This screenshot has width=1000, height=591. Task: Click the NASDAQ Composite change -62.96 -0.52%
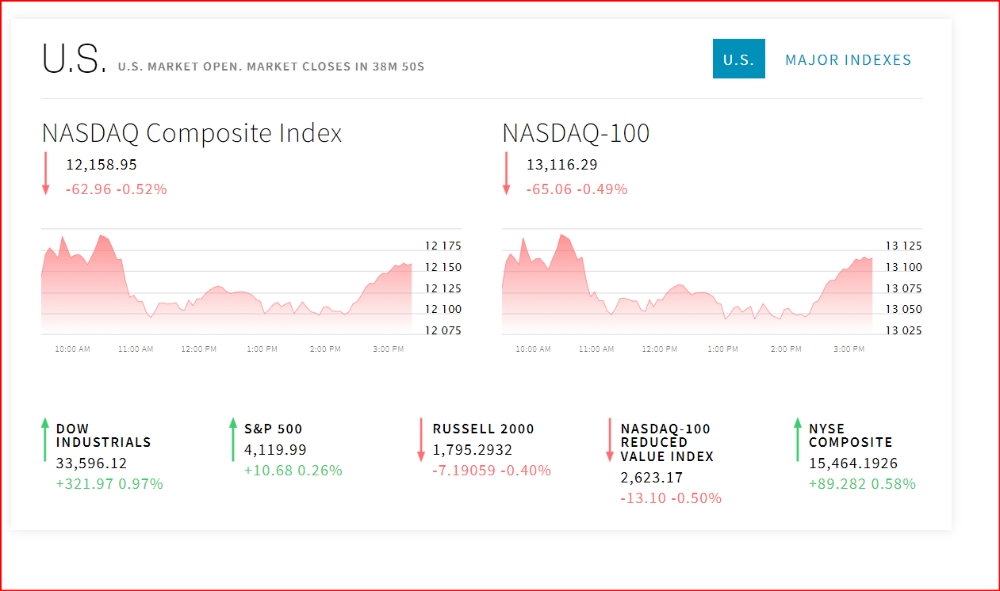pyautogui.click(x=116, y=189)
